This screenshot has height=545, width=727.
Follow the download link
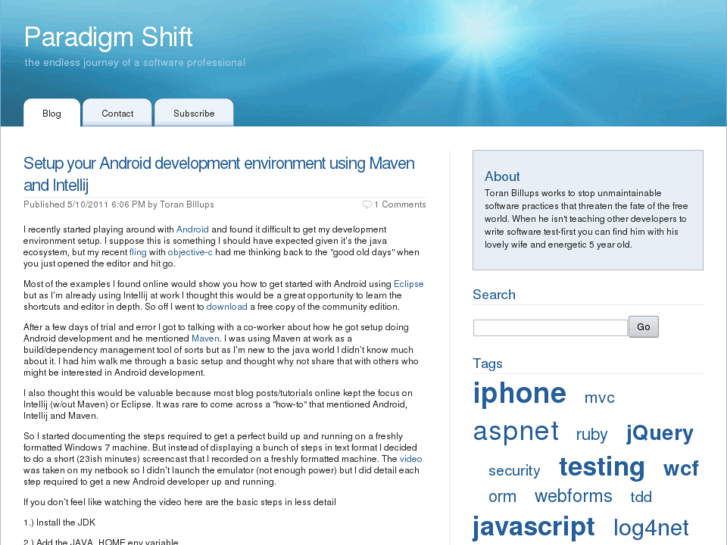[x=227, y=307]
